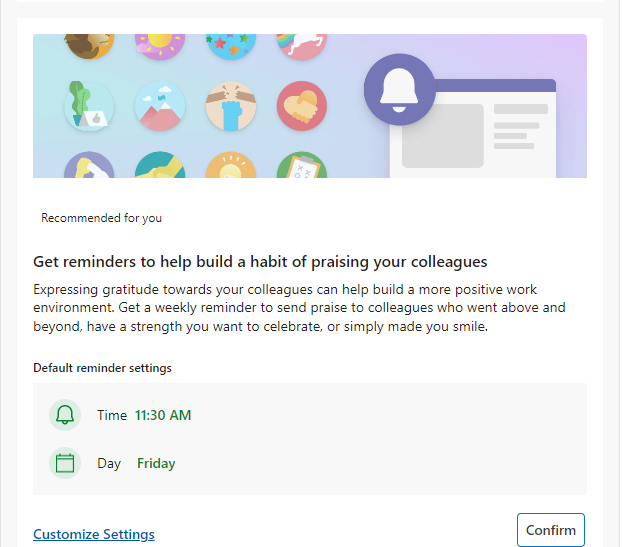This screenshot has height=547, width=622.
Task: Open Customize Settings link
Action: coord(94,534)
